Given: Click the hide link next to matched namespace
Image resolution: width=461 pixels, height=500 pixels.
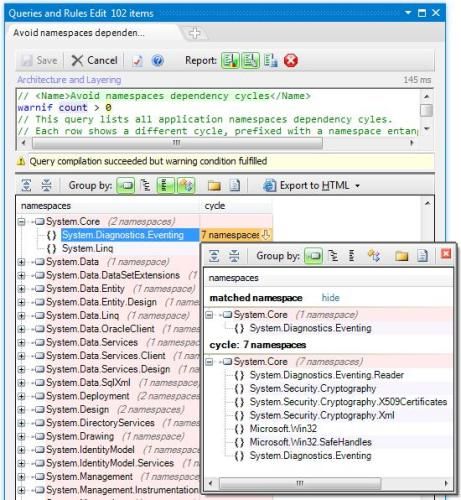Looking at the screenshot, I should click(330, 298).
